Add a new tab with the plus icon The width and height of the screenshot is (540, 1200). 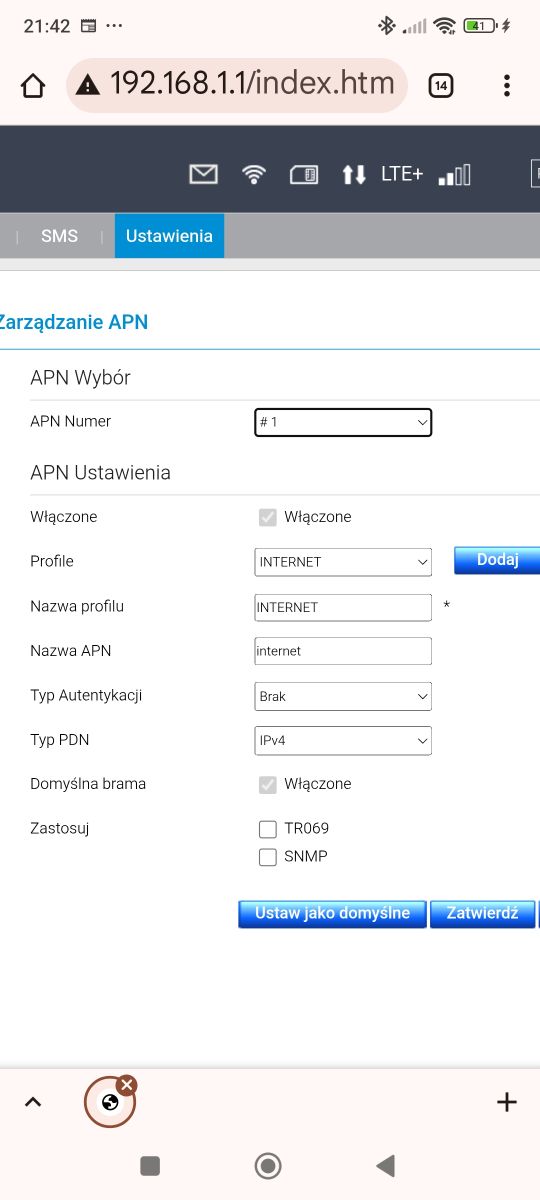(507, 1102)
